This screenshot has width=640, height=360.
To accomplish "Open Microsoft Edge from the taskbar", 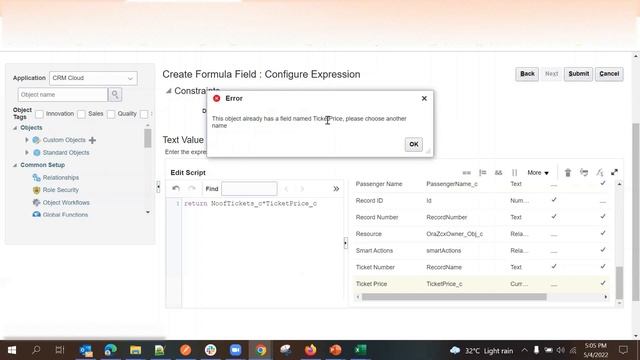I will 111,350.
